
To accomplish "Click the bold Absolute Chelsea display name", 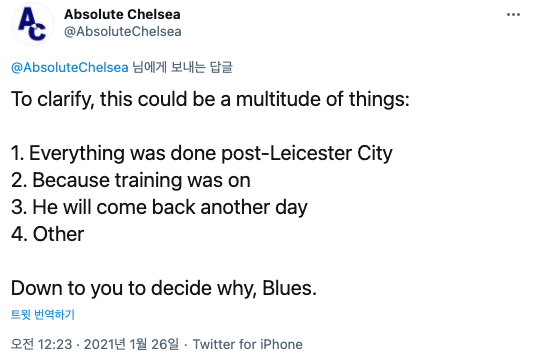I will [x=122, y=14].
